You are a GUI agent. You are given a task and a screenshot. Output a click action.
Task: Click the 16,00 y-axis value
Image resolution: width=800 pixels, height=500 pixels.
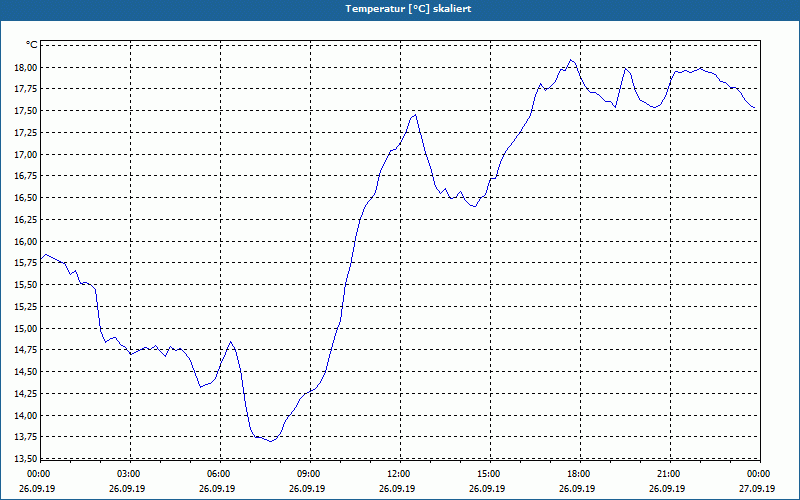pos(28,241)
